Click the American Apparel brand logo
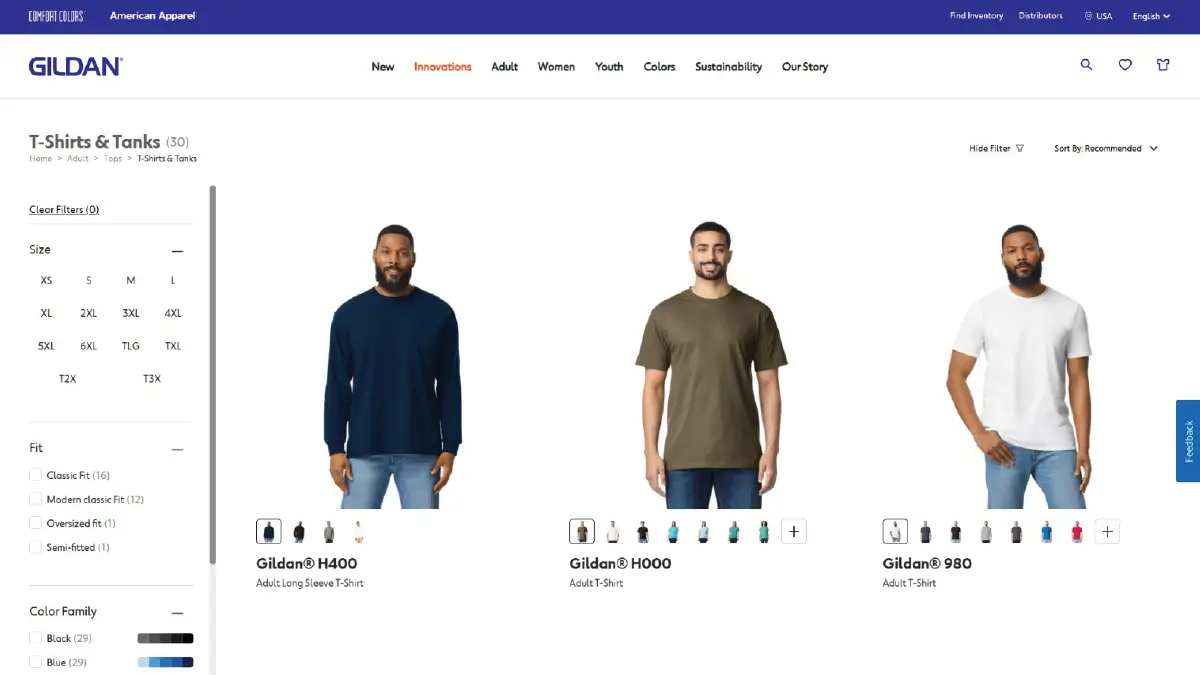 point(153,16)
